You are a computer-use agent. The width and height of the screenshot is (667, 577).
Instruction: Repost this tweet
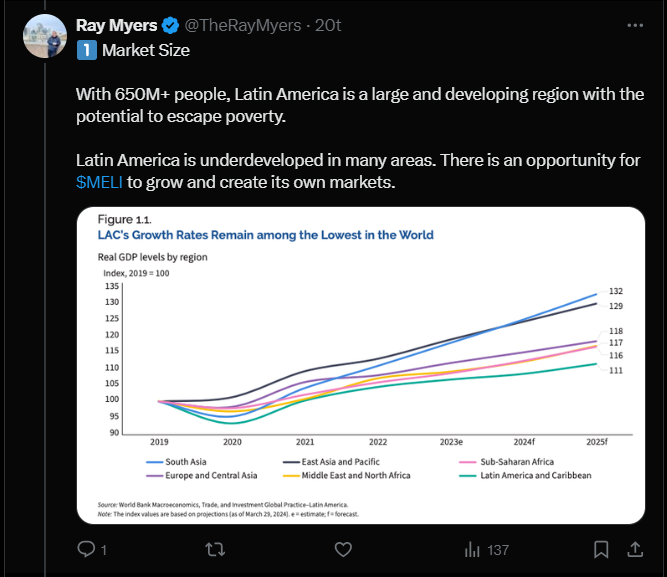pyautogui.click(x=213, y=549)
